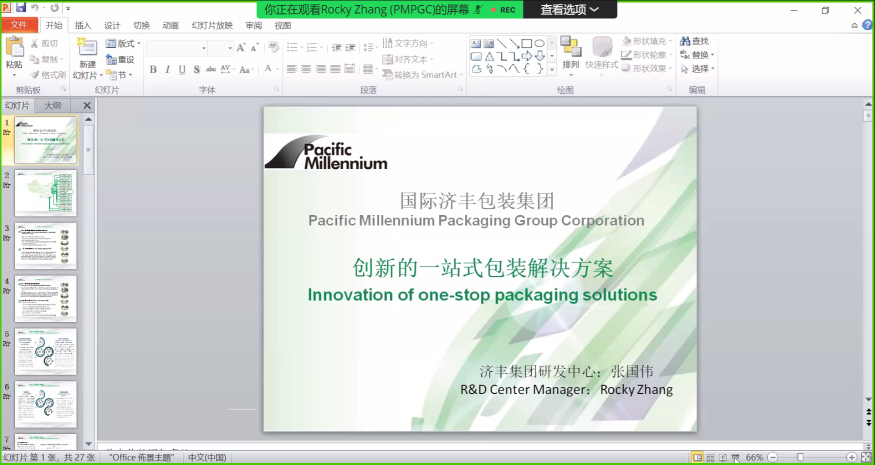Select the isosceles triangle shape

(x=489, y=56)
